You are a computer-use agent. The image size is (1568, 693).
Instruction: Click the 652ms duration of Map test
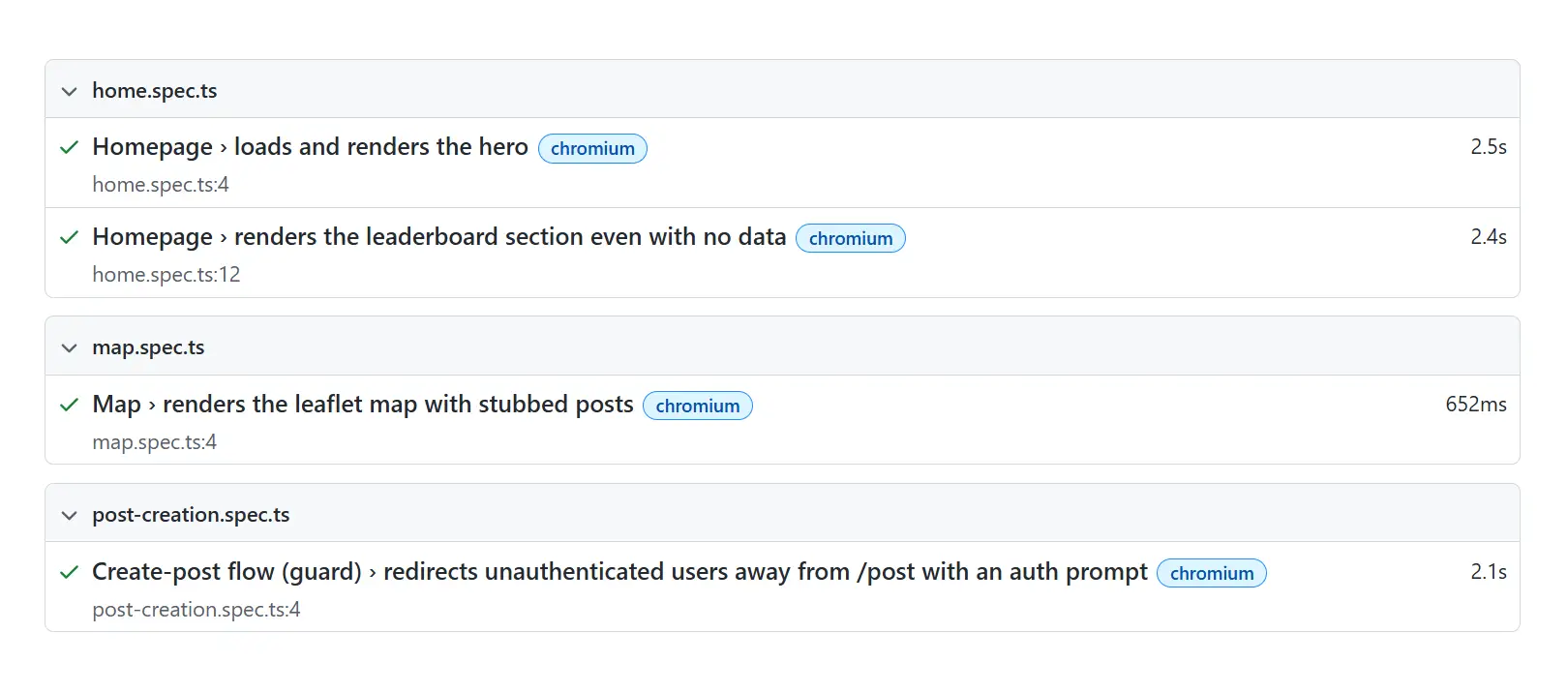tap(1476, 405)
